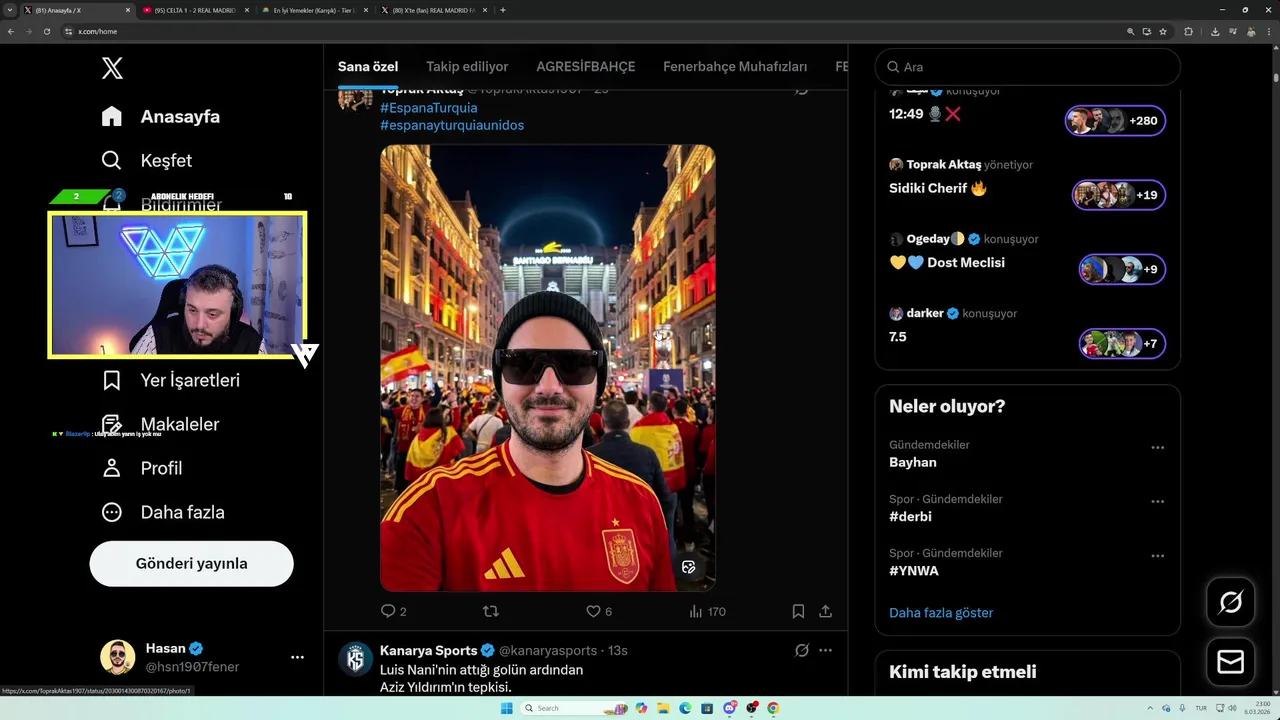Click Grok icon on Kanarya Sports post

[x=801, y=650]
